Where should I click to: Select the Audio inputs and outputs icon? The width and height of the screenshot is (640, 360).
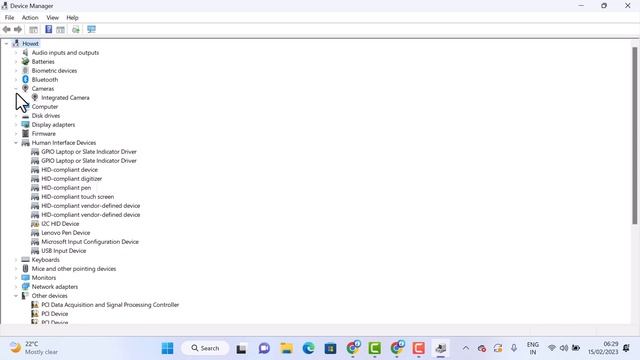pyautogui.click(x=25, y=53)
